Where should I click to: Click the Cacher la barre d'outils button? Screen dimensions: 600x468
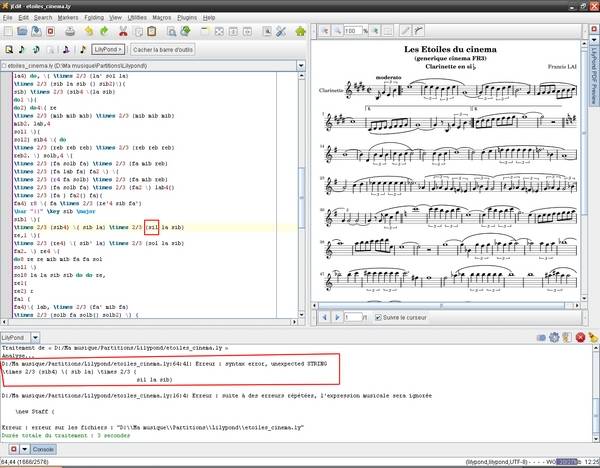pos(163,49)
